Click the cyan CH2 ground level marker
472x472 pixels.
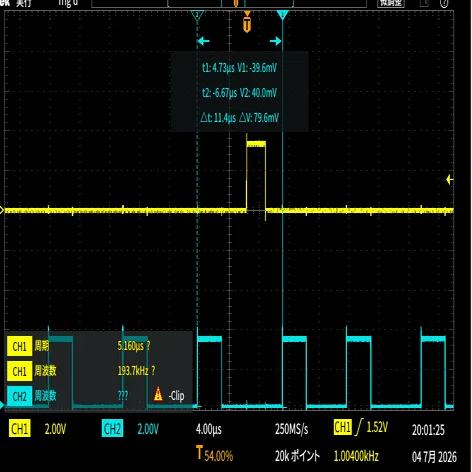click(2, 406)
